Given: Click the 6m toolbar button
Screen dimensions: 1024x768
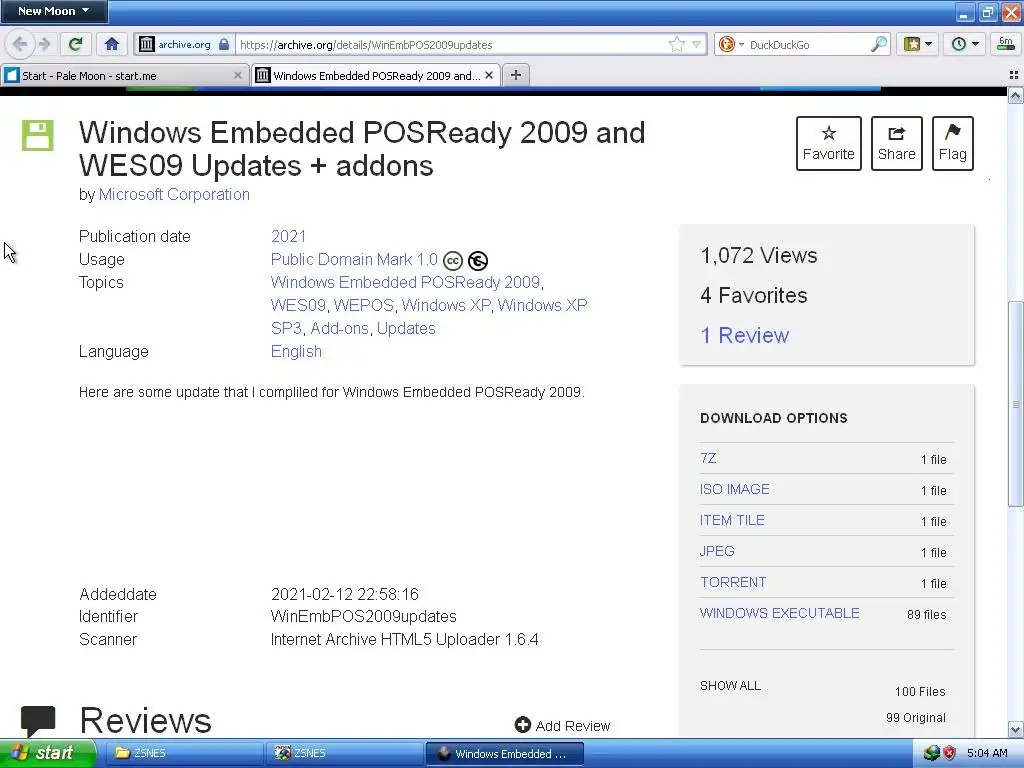Looking at the screenshot, I should 1006,44.
